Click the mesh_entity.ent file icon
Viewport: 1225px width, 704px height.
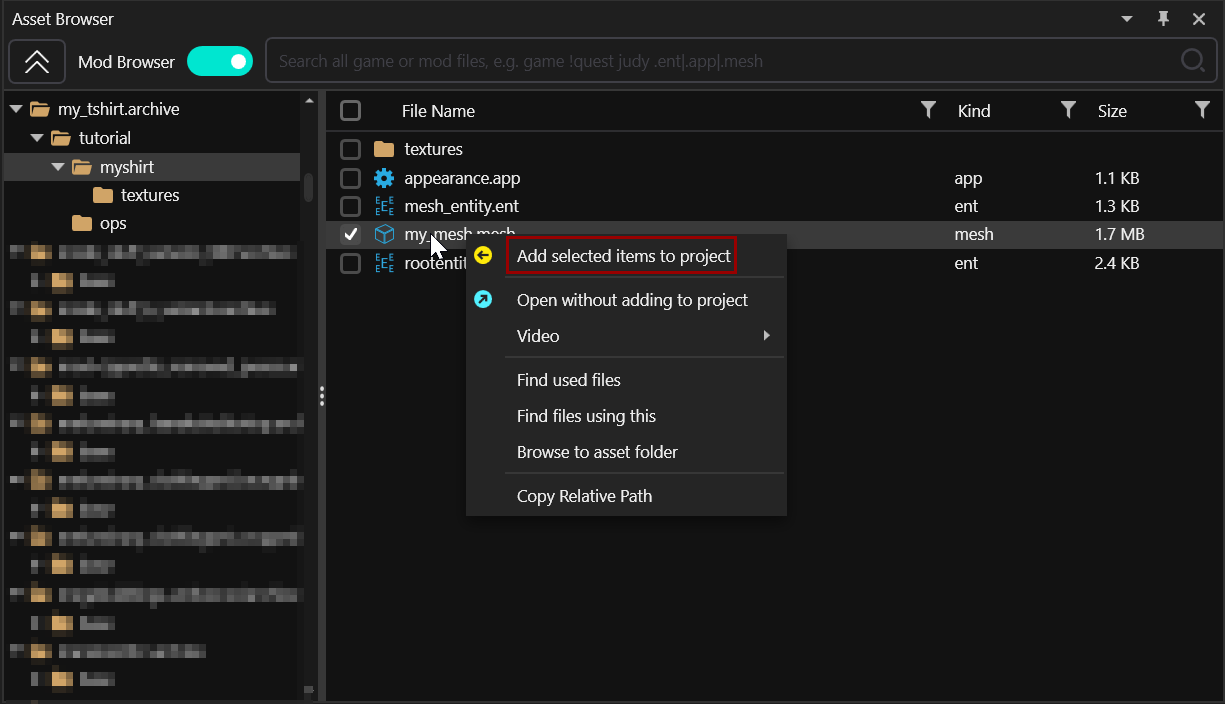click(384, 207)
